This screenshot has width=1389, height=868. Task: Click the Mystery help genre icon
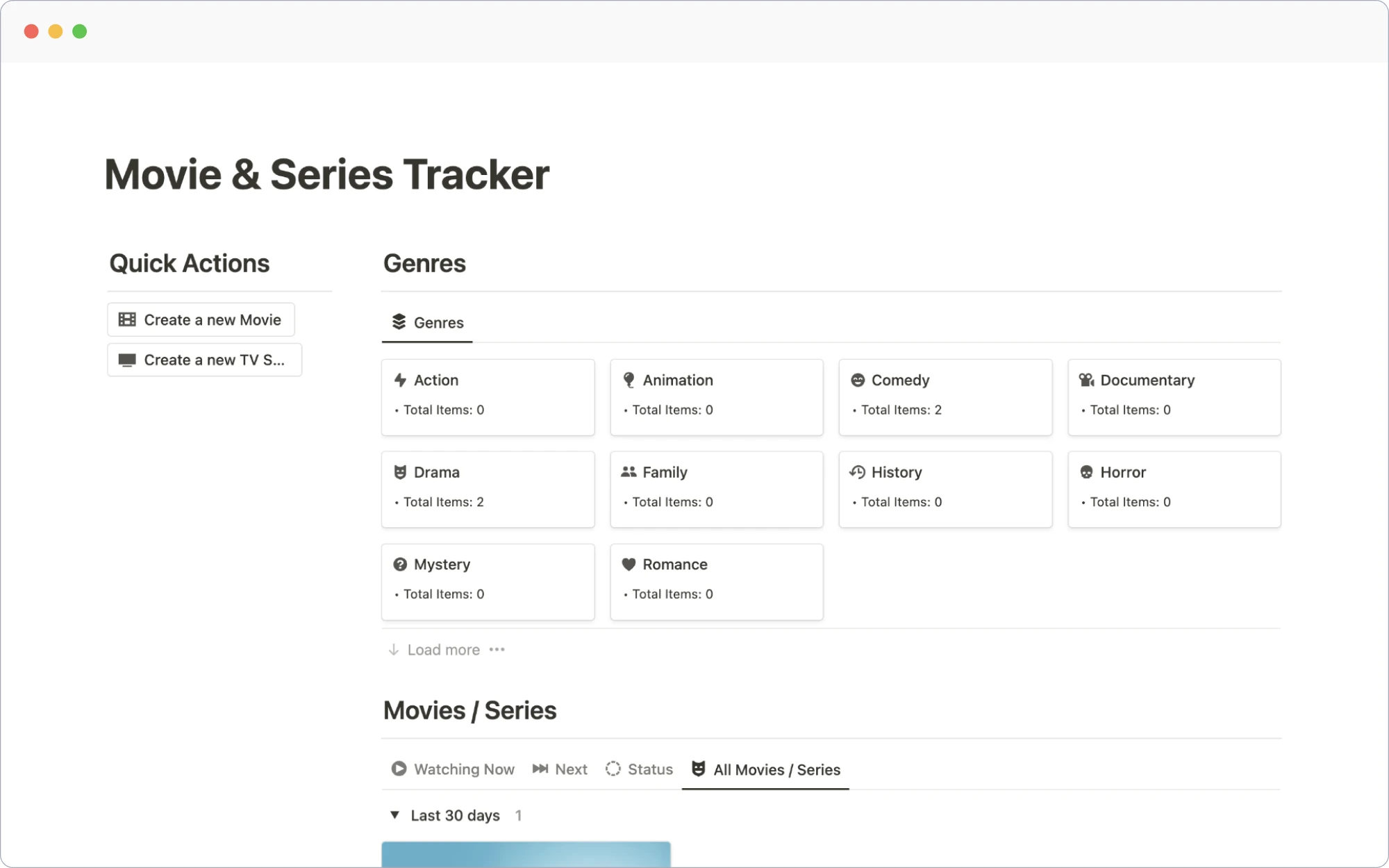[400, 564]
